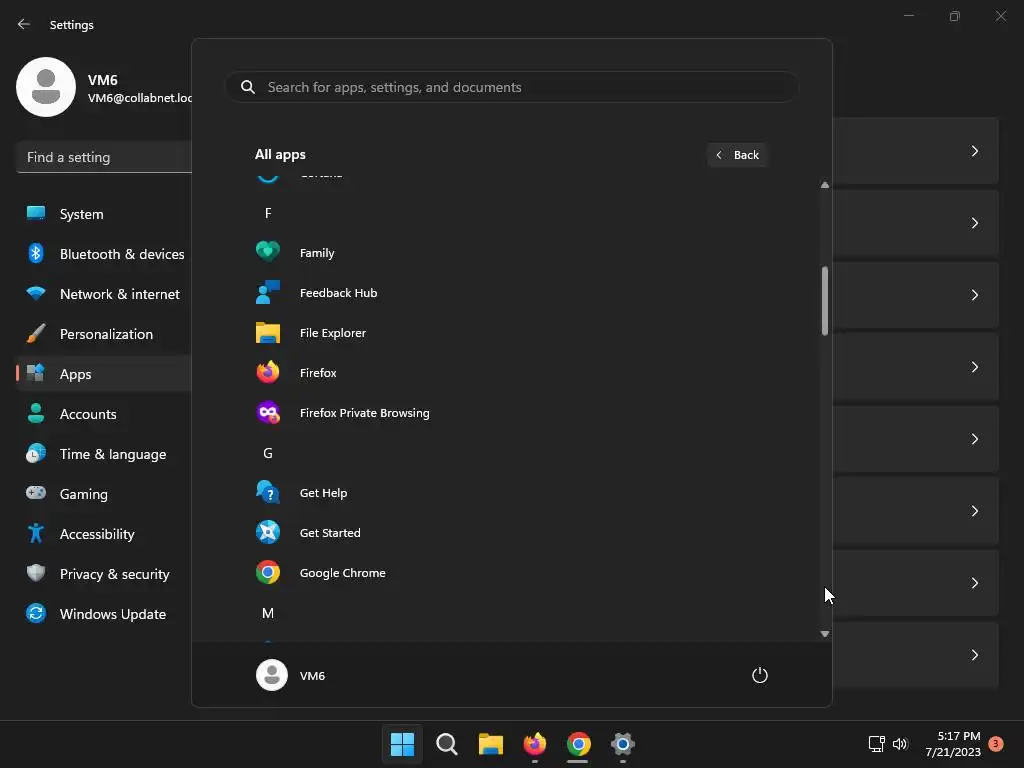This screenshot has width=1024, height=768.
Task: Click the VM6 profile avatar in Settings
Action: coord(46,87)
